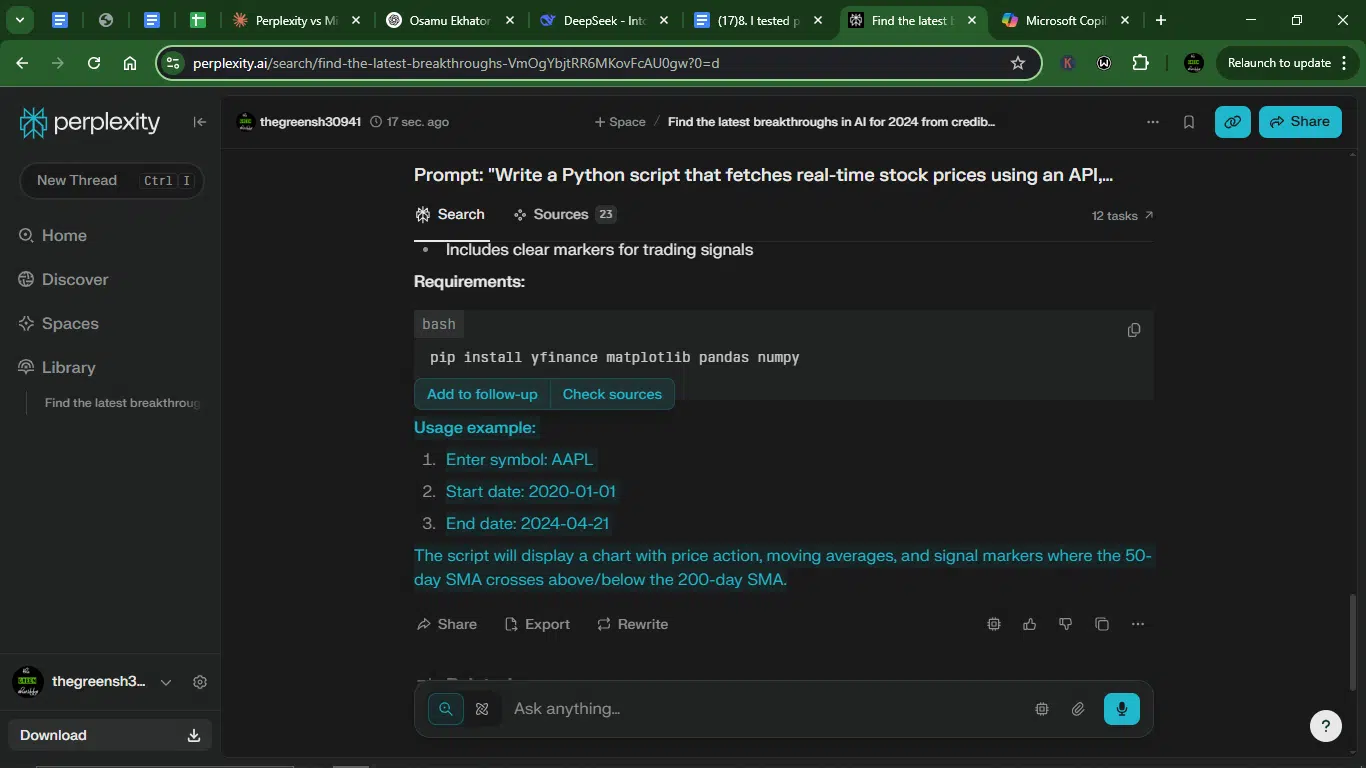
Task: Click the Download app button
Action: pyautogui.click(x=110, y=735)
